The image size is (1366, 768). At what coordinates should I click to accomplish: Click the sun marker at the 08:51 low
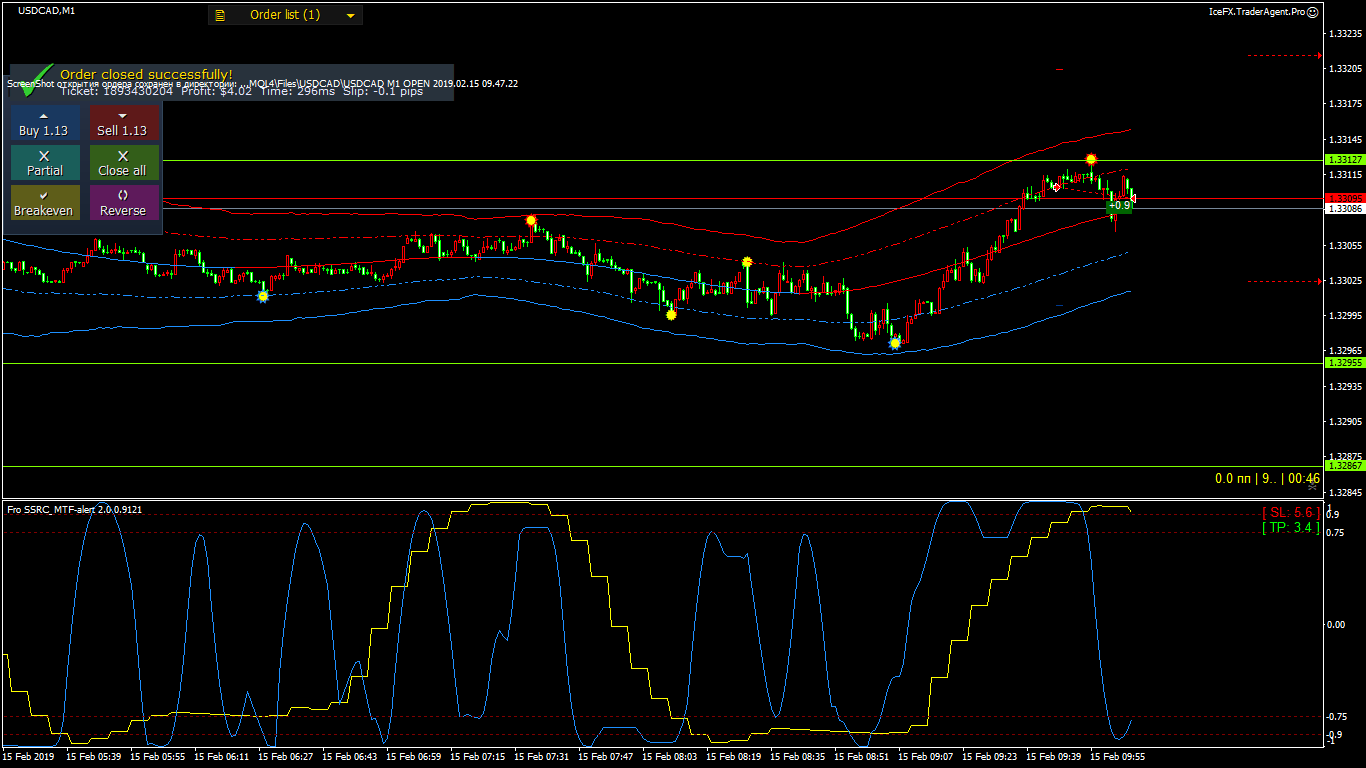coord(895,342)
